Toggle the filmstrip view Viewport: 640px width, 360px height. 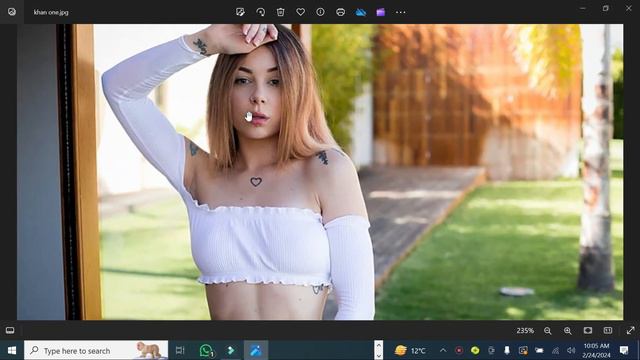click(10, 330)
